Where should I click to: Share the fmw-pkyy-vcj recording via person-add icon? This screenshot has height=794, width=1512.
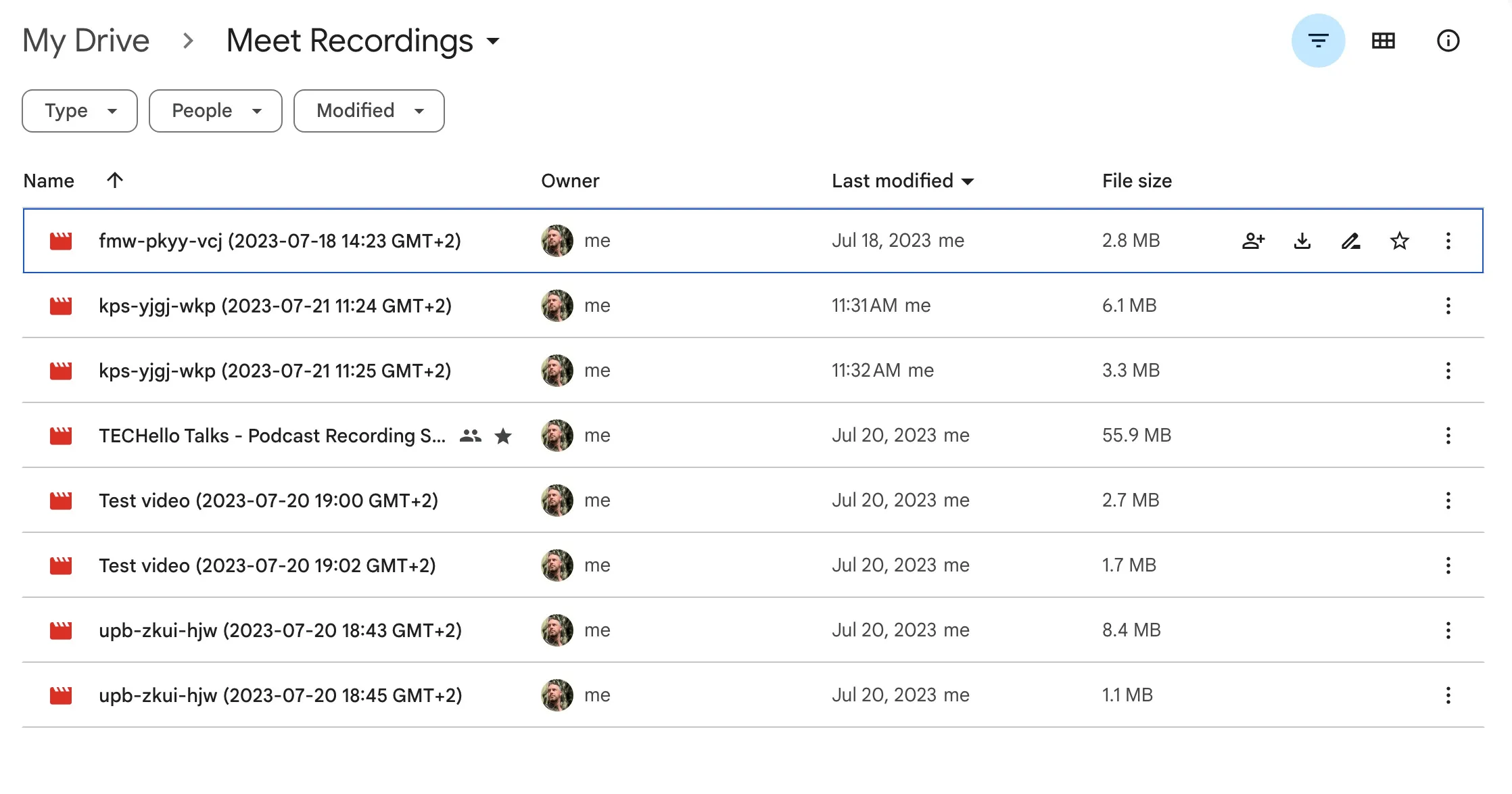click(1254, 241)
